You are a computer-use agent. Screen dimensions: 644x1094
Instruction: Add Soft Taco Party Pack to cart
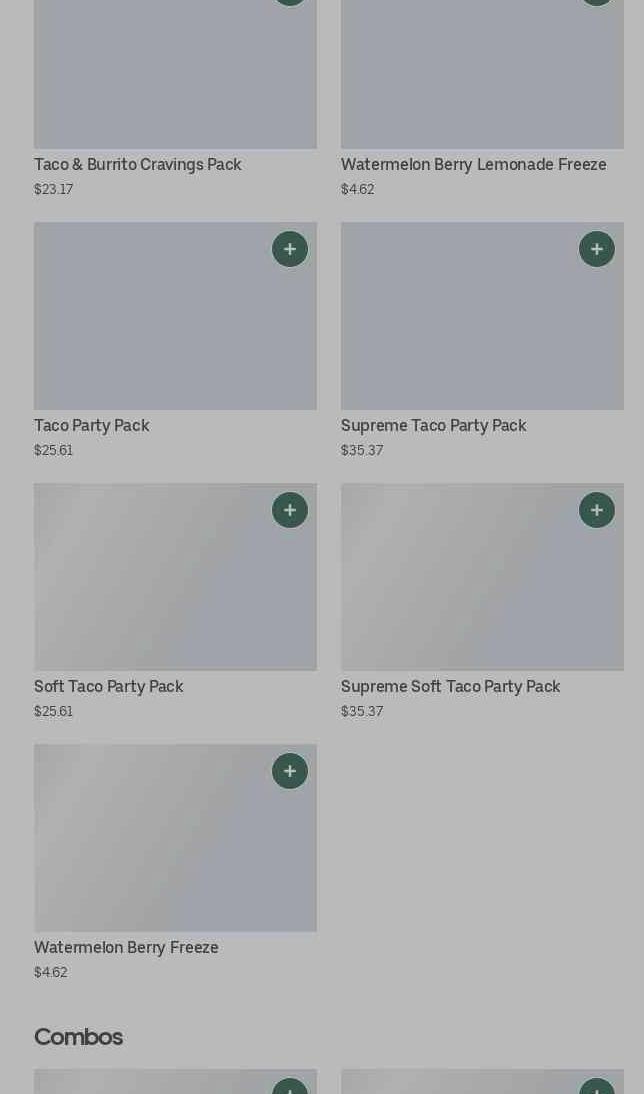tap(290, 510)
